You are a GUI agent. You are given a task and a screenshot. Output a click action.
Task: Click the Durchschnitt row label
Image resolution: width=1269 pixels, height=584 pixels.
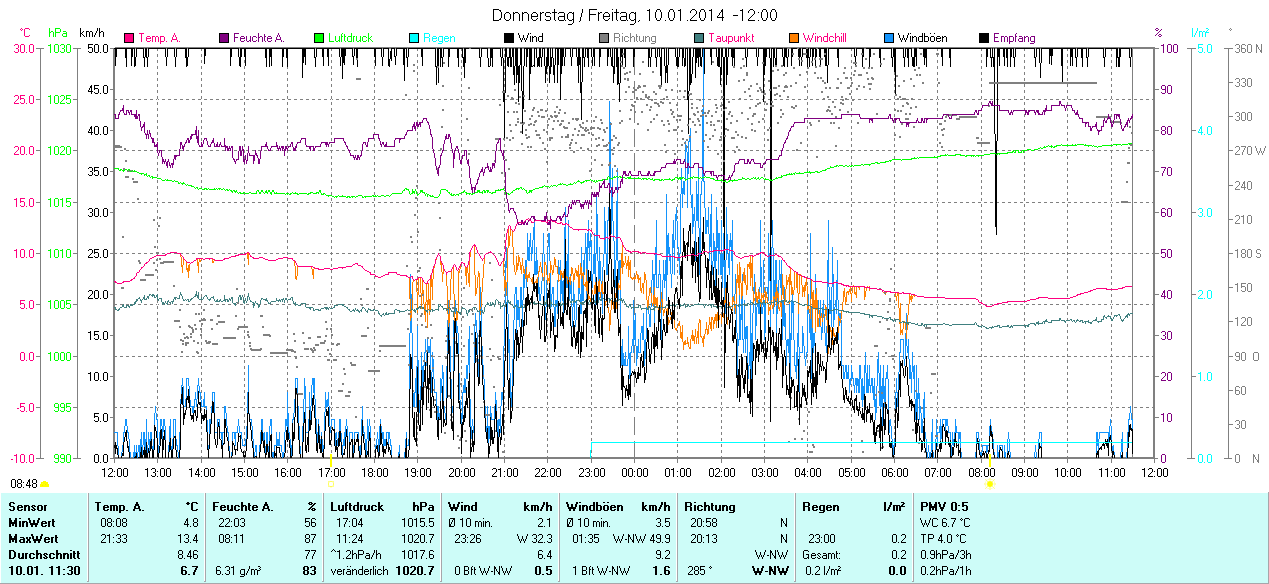[x=40, y=555]
